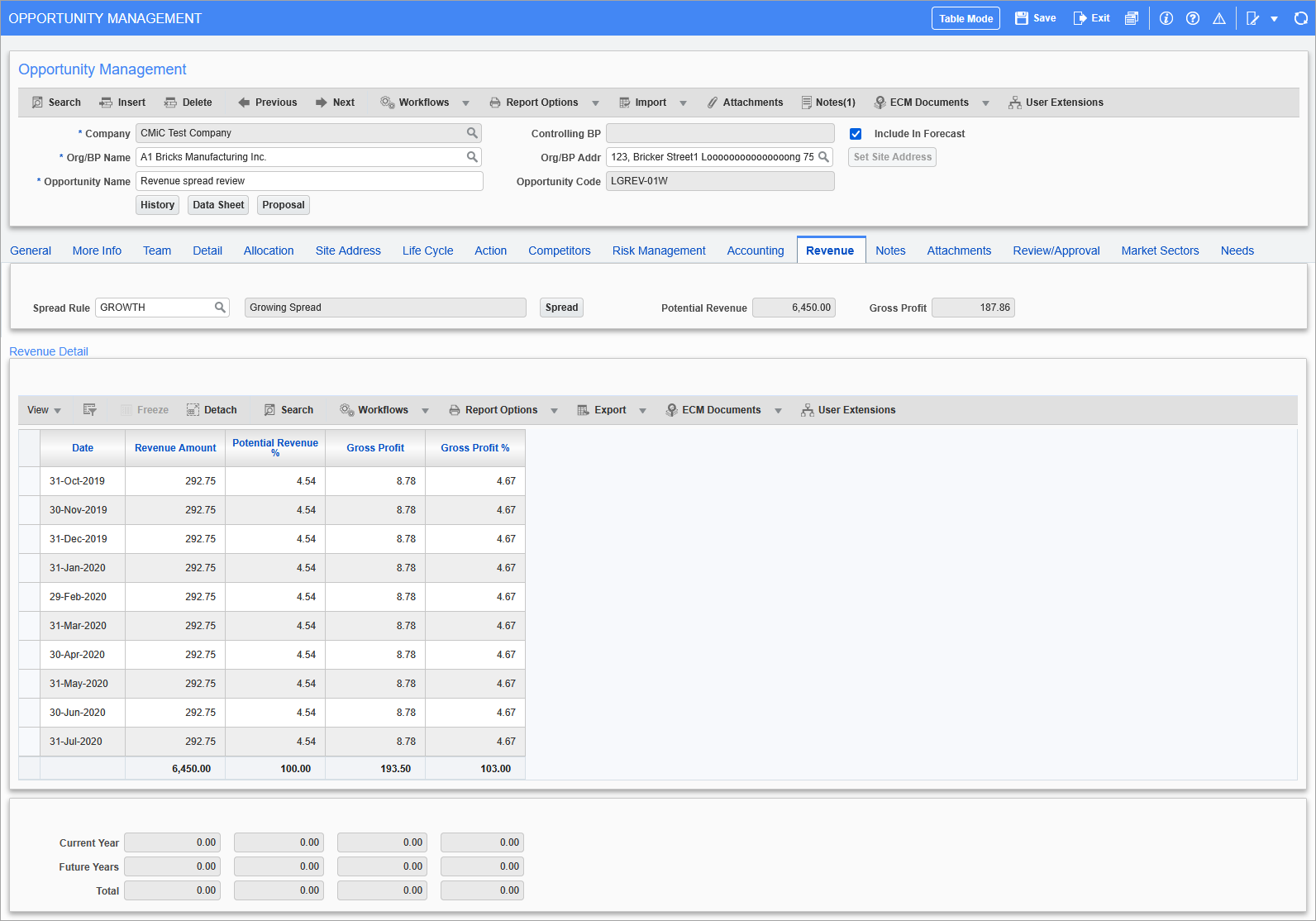Screen dimensions: 1316x921
Task: Open the Review/Approval tab
Action: [x=1056, y=251]
